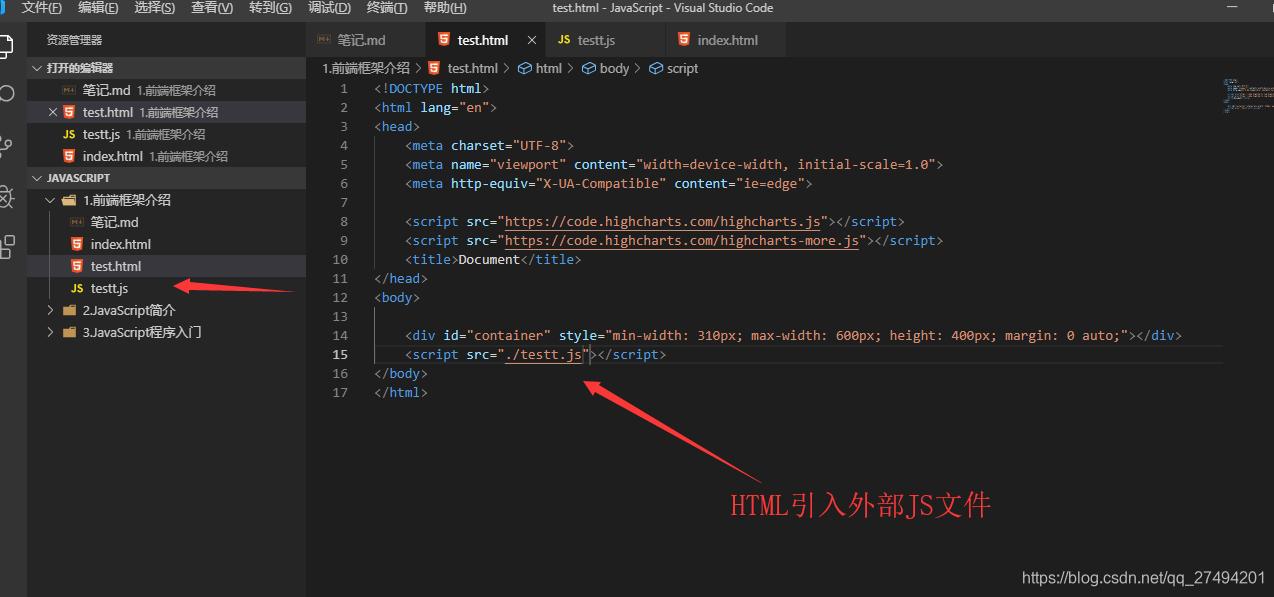Click the HTML5 icon of index.html in file tree

[77, 244]
